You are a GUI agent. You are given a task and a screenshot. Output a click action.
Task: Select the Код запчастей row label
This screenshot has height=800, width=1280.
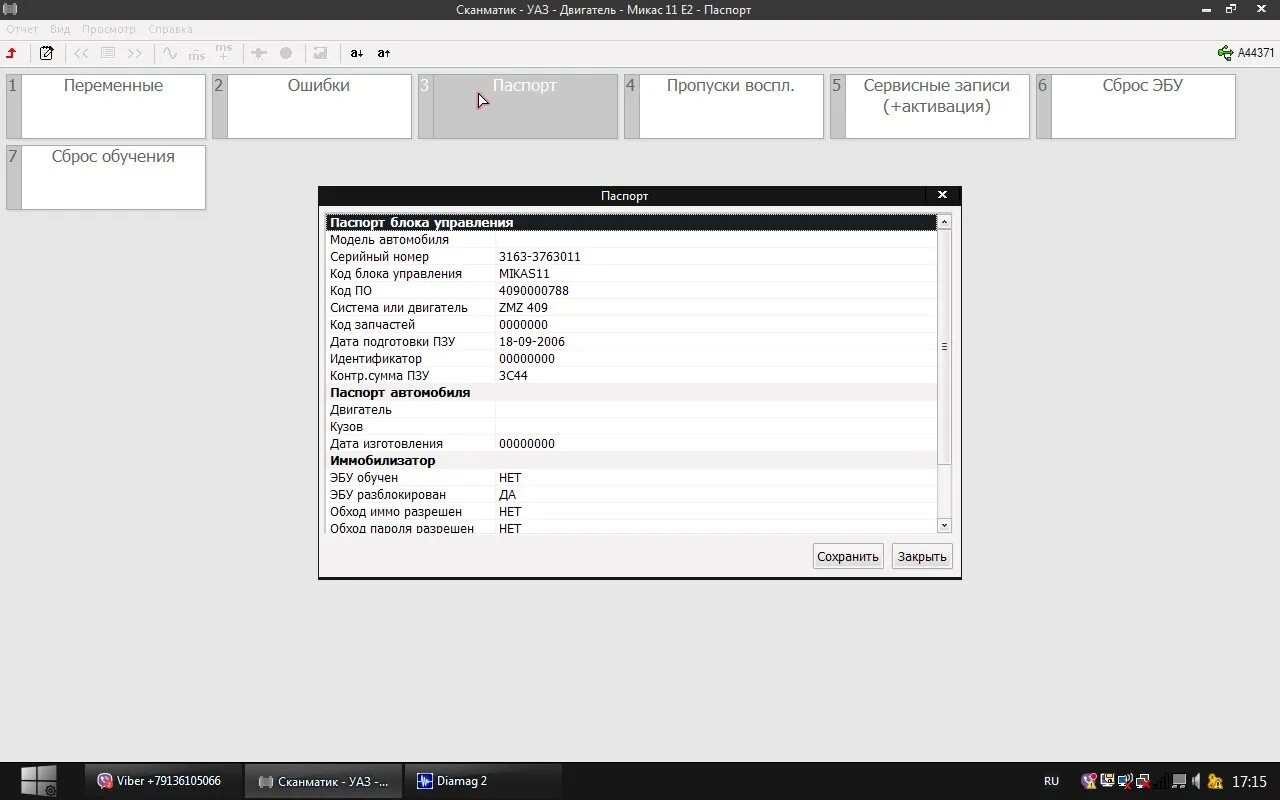pos(372,325)
